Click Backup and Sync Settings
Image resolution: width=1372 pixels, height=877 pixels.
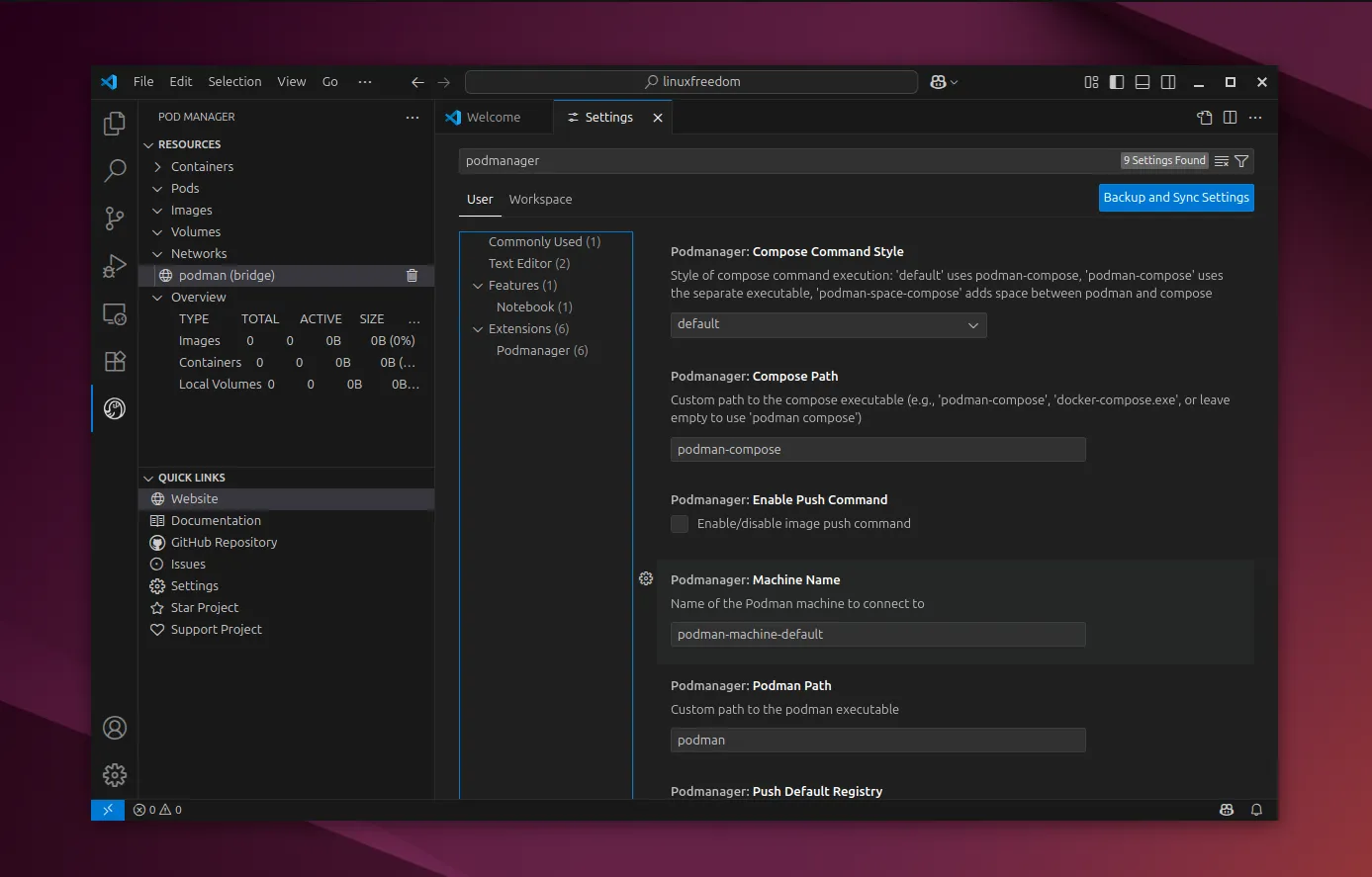click(1176, 197)
